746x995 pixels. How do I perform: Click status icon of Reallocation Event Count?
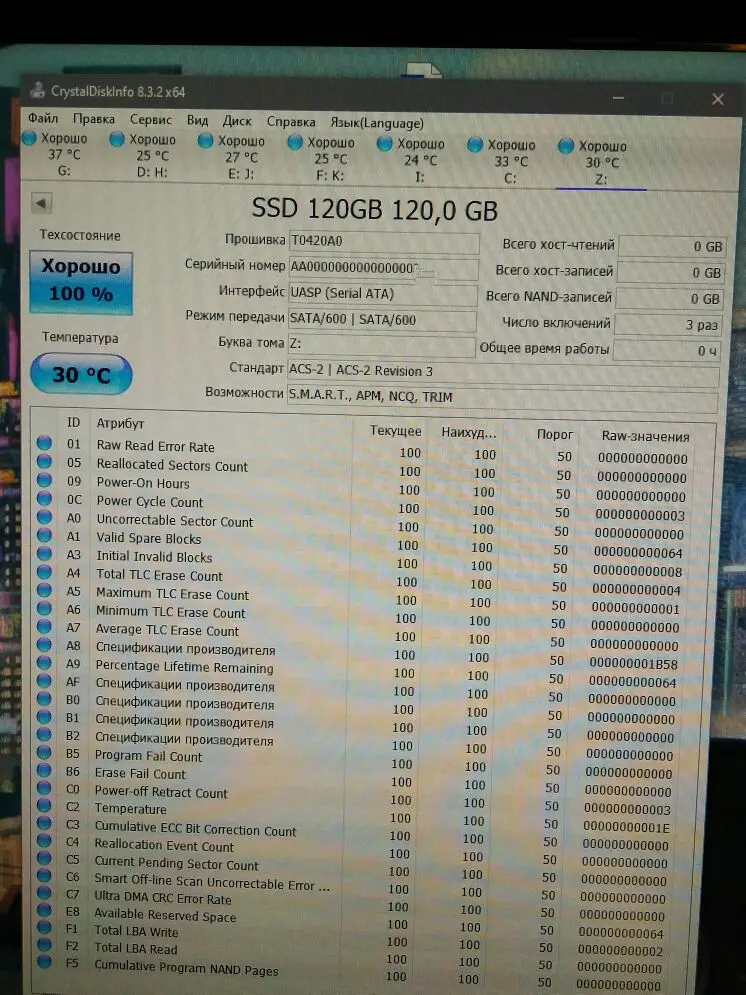(x=44, y=841)
